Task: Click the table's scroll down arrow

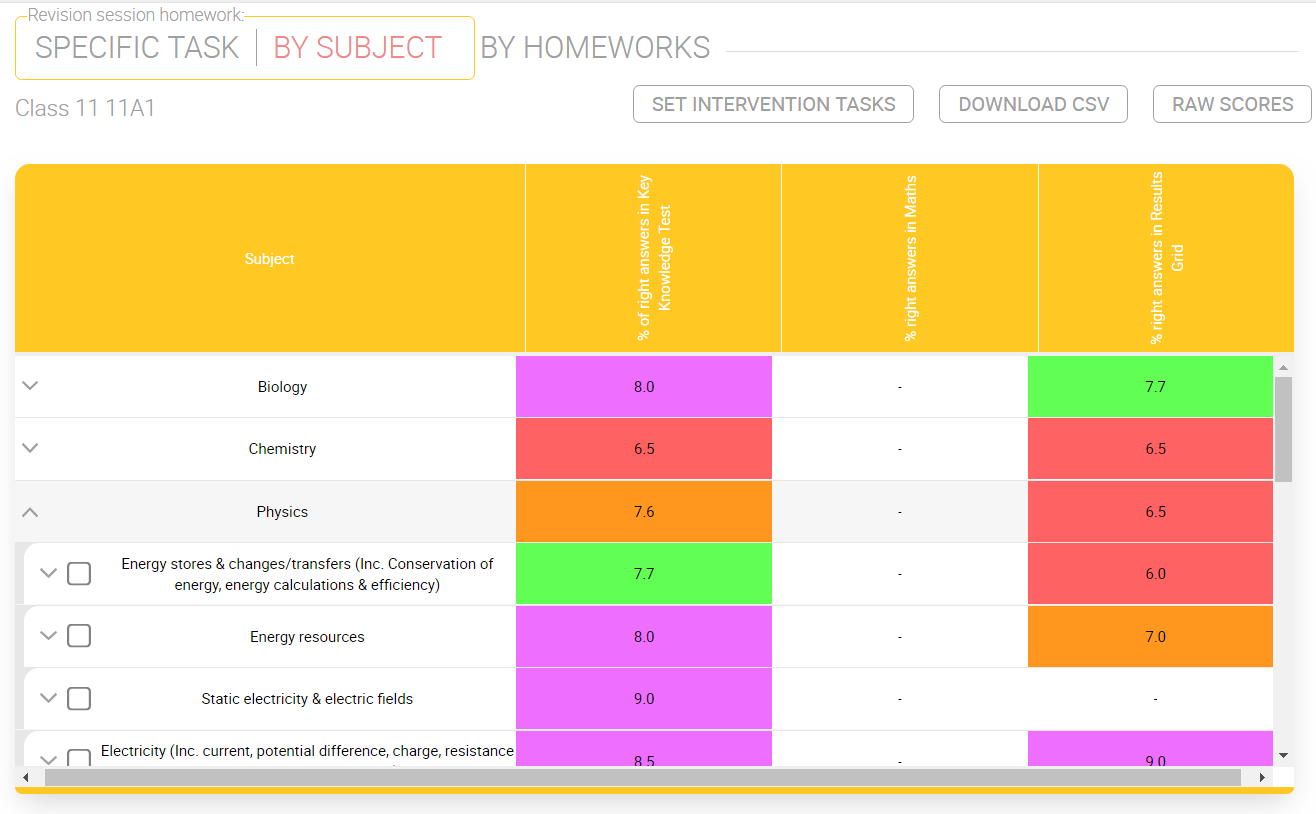Action: pos(1283,755)
